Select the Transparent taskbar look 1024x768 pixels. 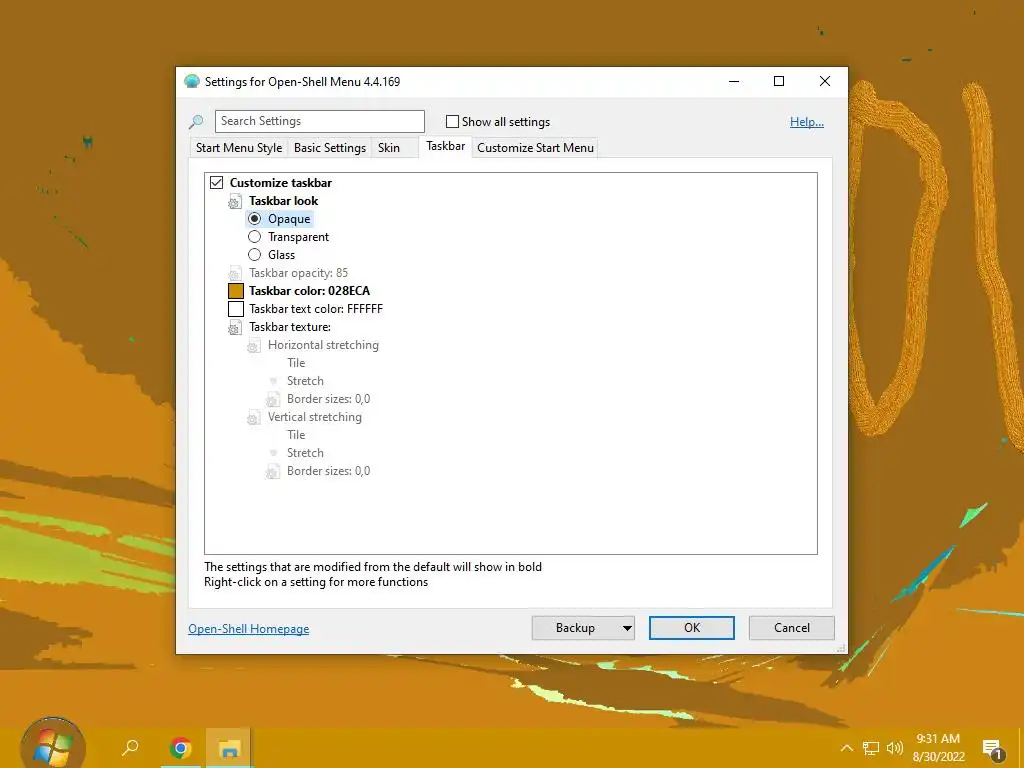(x=255, y=237)
